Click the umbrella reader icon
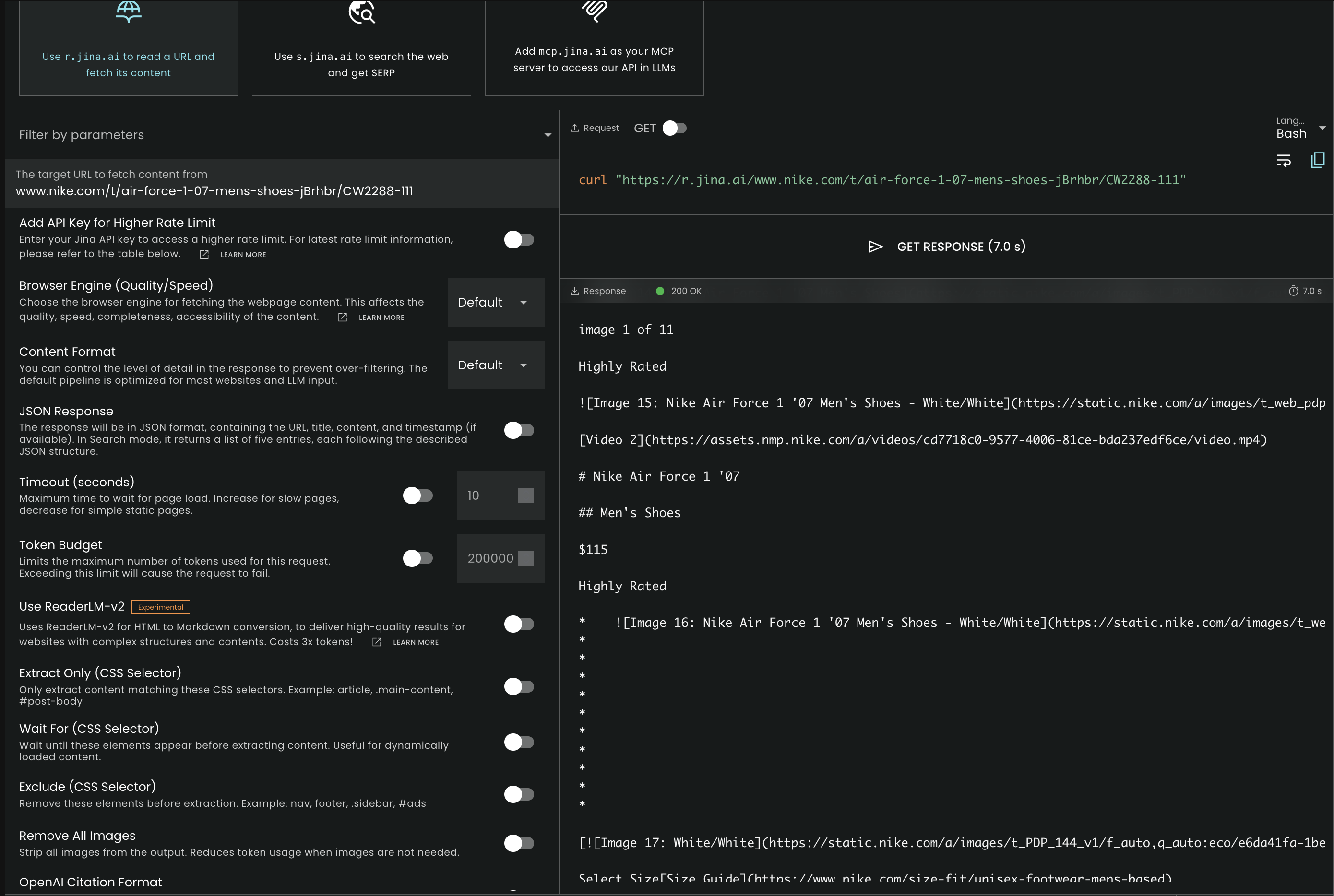 click(128, 12)
